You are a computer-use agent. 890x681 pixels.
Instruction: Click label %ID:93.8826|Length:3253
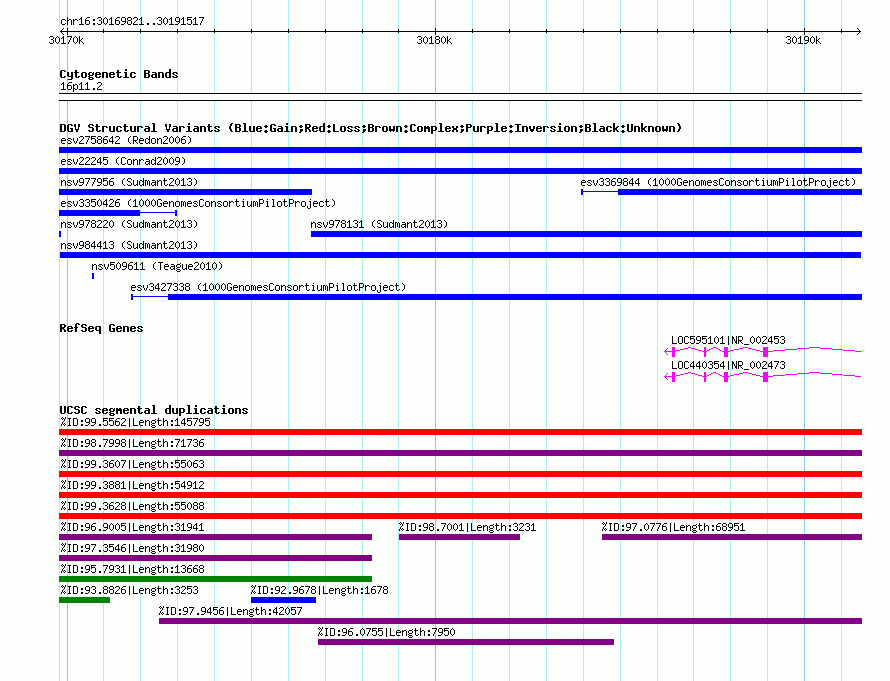(129, 590)
